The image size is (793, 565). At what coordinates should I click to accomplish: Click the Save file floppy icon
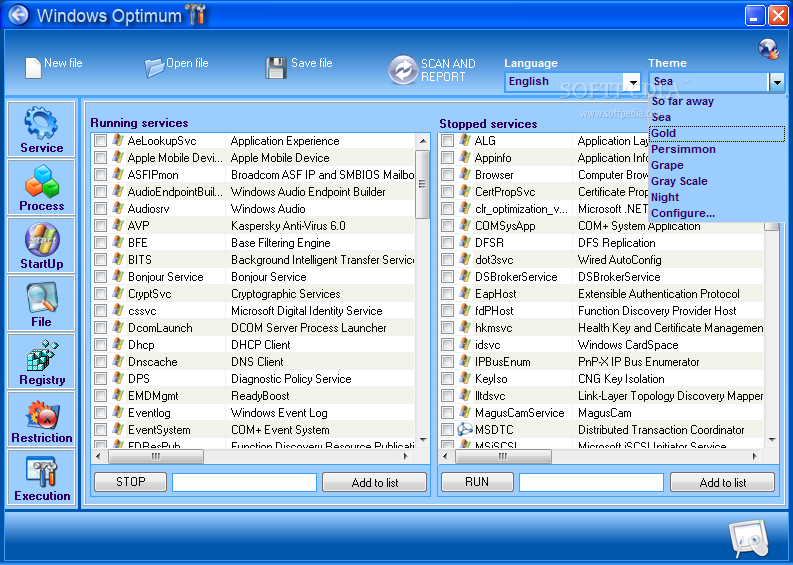pos(276,68)
